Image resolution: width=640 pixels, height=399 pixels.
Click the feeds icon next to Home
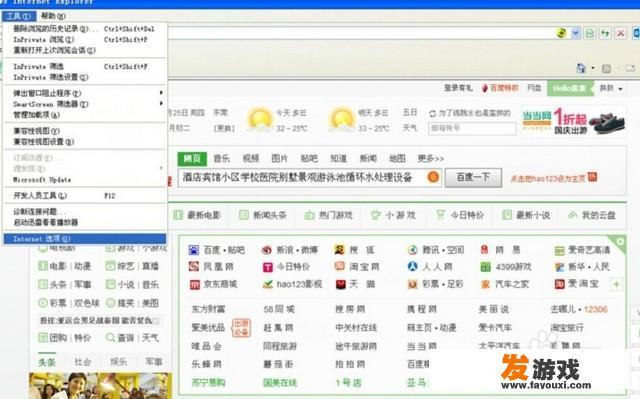point(606,69)
